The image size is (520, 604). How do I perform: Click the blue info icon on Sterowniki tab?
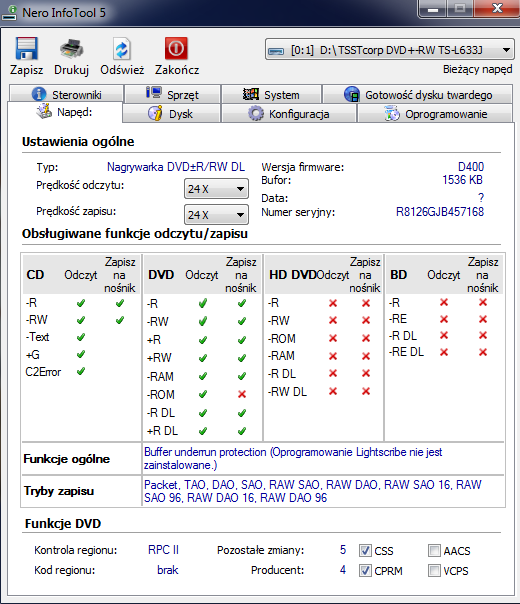click(39, 94)
